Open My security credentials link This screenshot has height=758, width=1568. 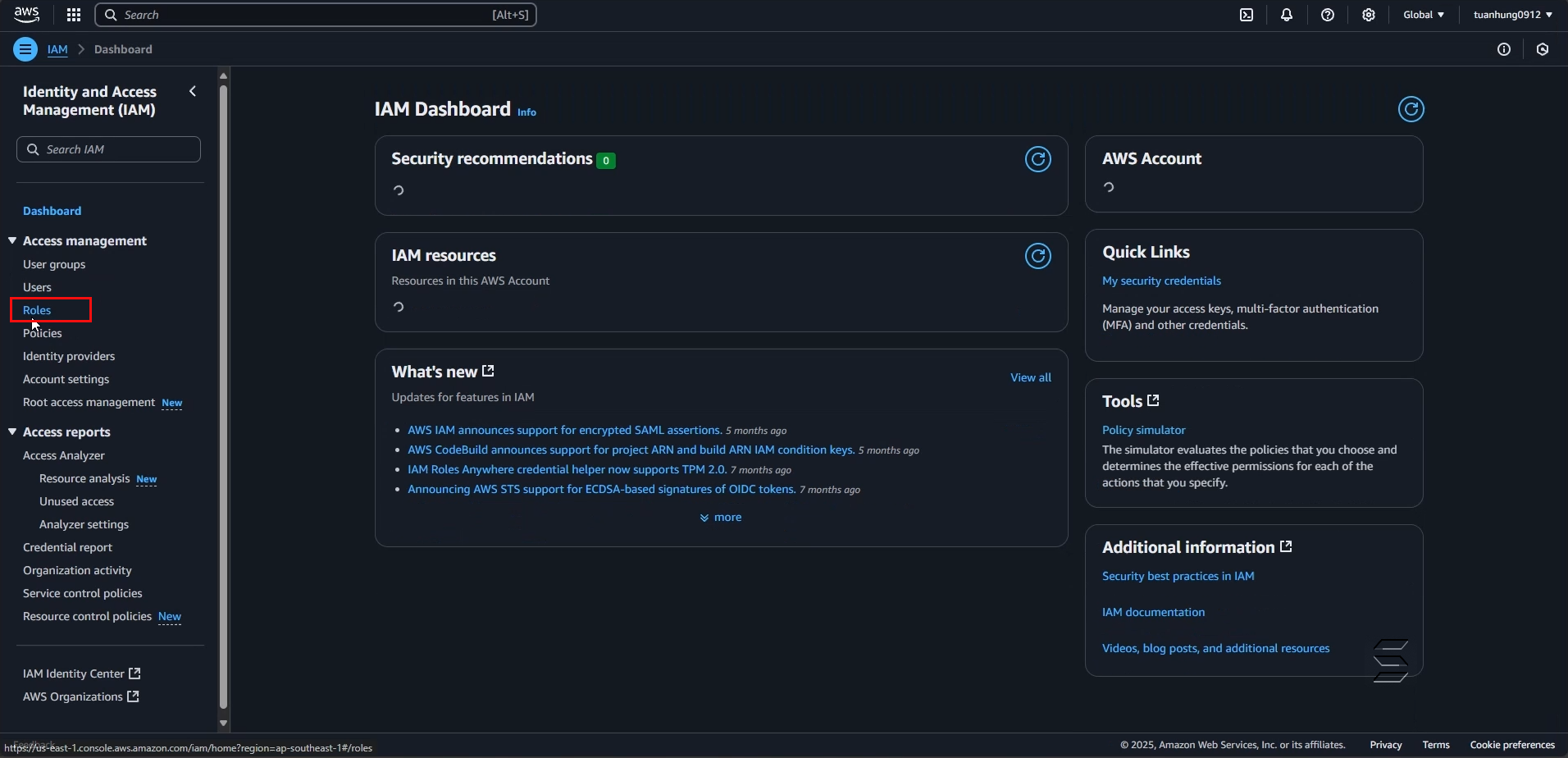point(1161,281)
